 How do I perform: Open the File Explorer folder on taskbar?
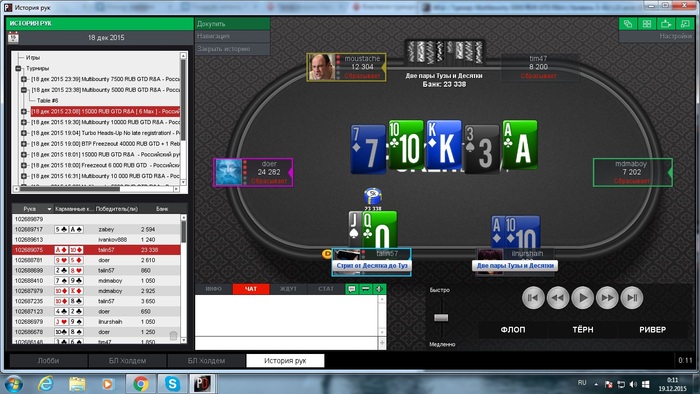point(77,384)
